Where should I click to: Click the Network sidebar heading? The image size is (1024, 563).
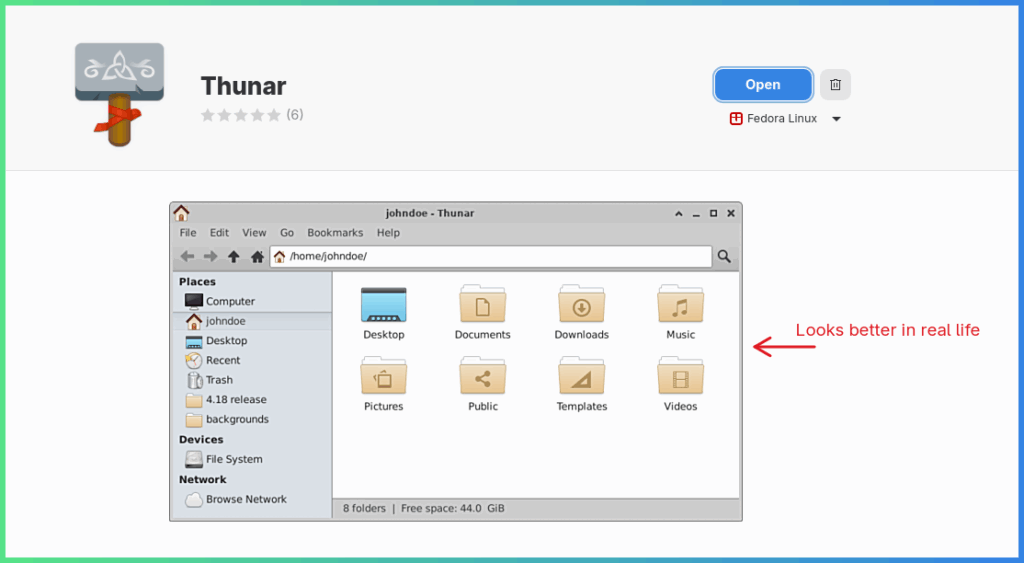point(202,479)
